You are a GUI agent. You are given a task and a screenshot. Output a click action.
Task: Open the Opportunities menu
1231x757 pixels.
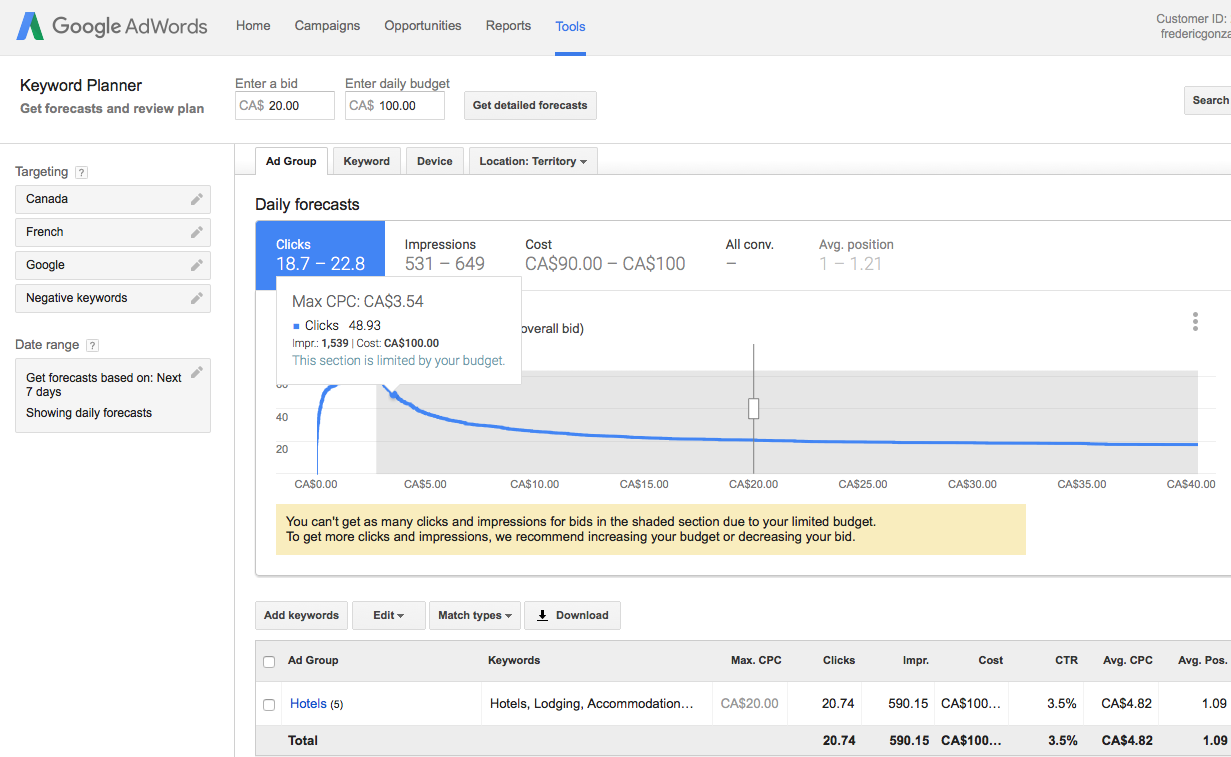[x=423, y=26]
